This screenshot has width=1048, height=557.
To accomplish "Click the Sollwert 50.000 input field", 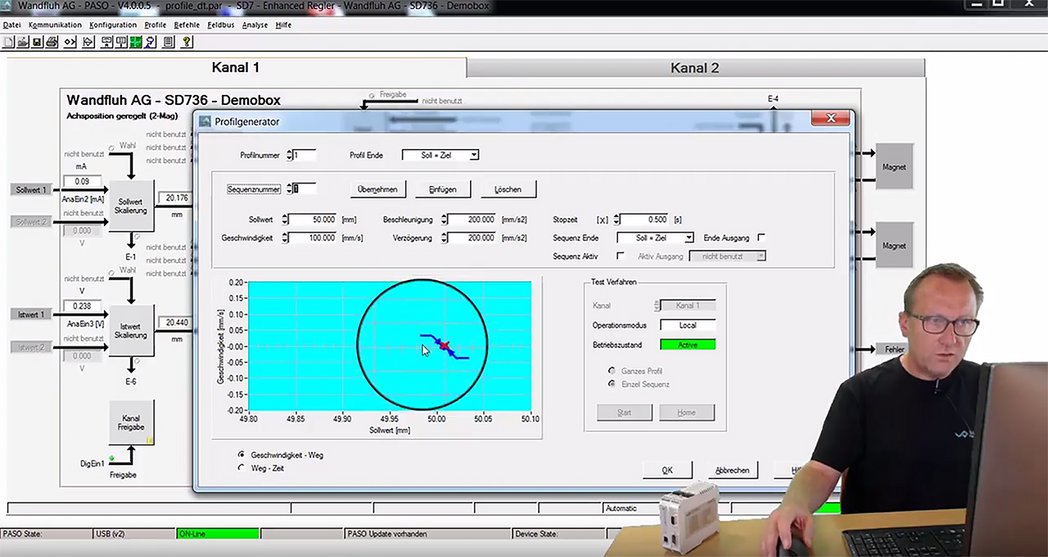I will coord(313,219).
